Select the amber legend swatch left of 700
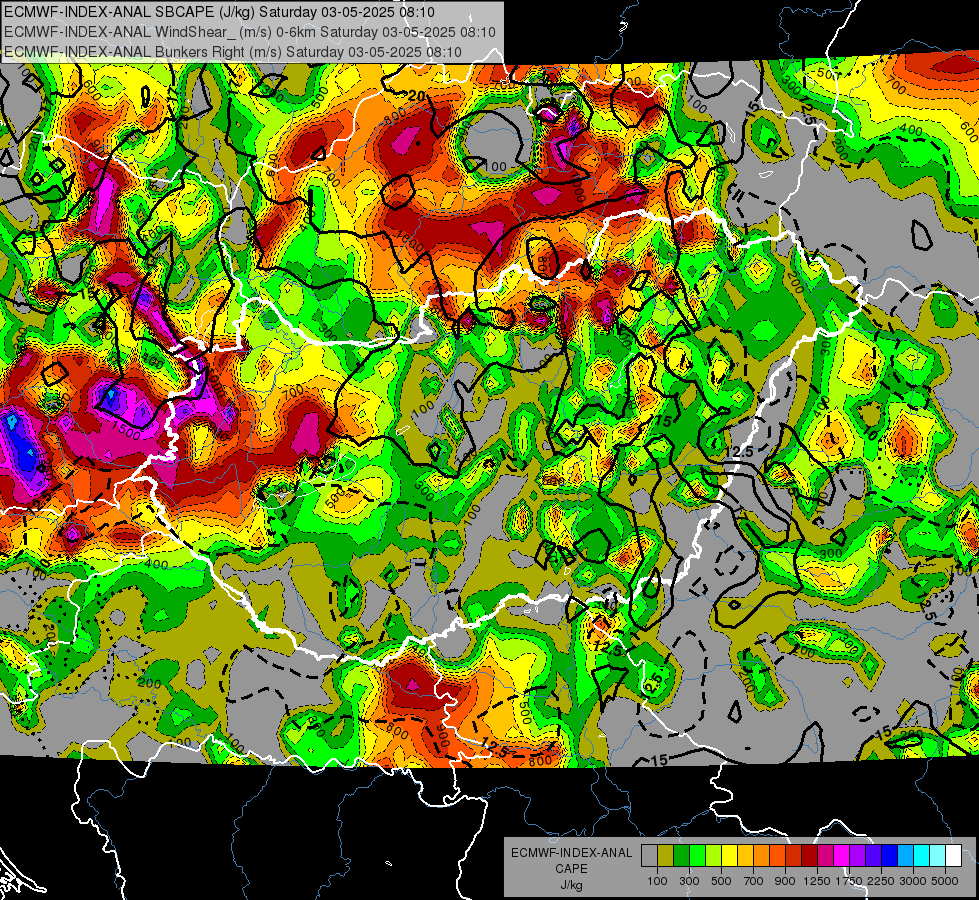The height and width of the screenshot is (900, 979). (745, 856)
